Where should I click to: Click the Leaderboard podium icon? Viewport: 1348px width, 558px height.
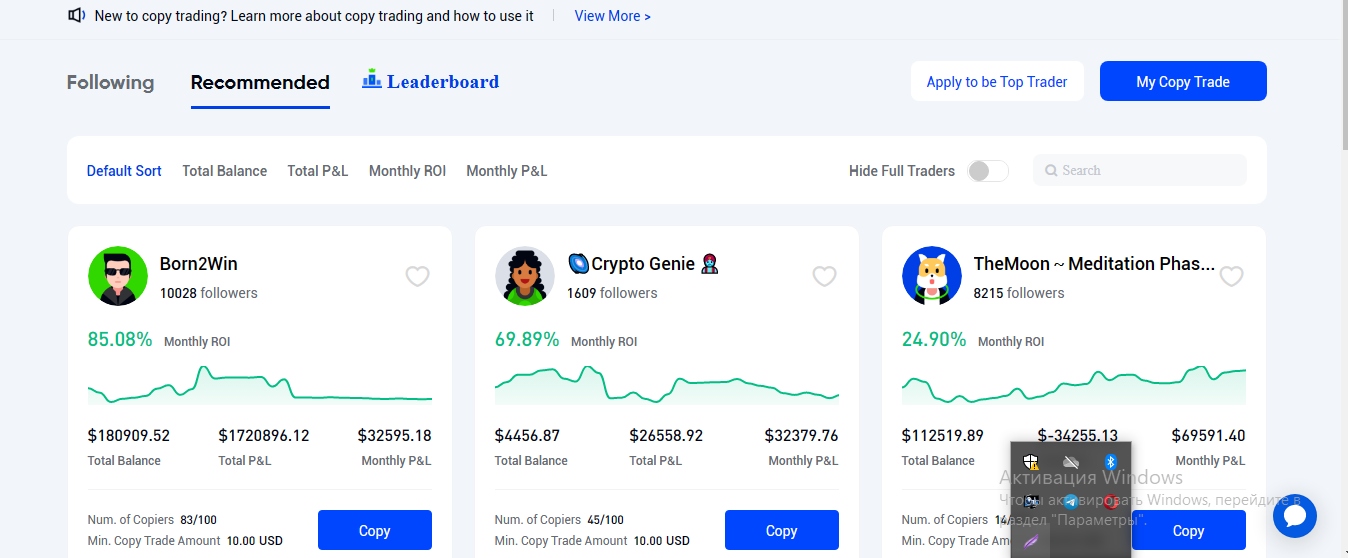(372, 78)
